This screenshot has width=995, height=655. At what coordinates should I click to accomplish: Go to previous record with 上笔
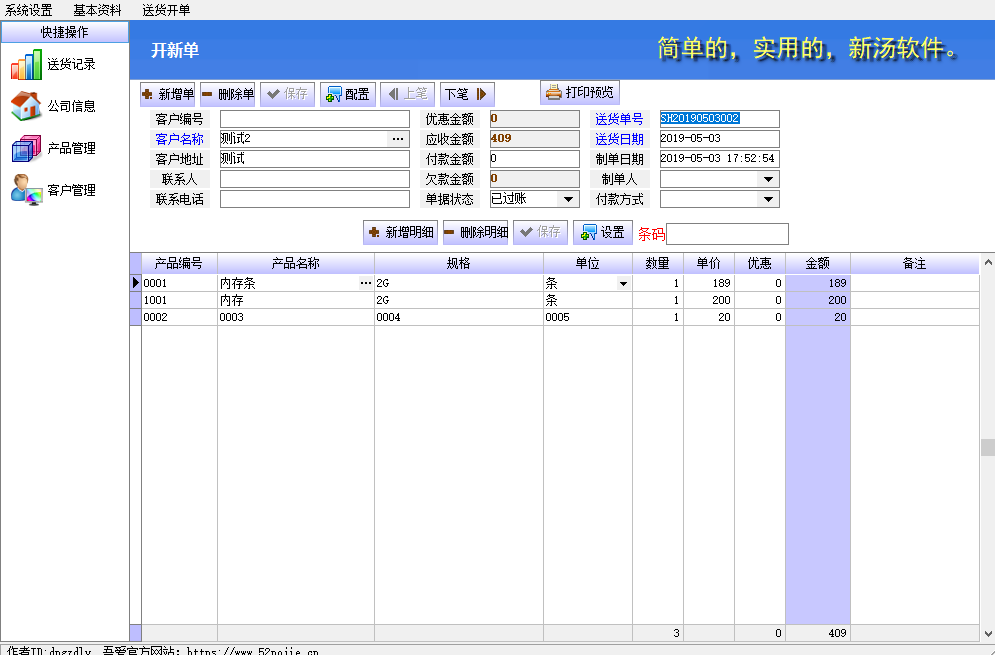(x=407, y=94)
